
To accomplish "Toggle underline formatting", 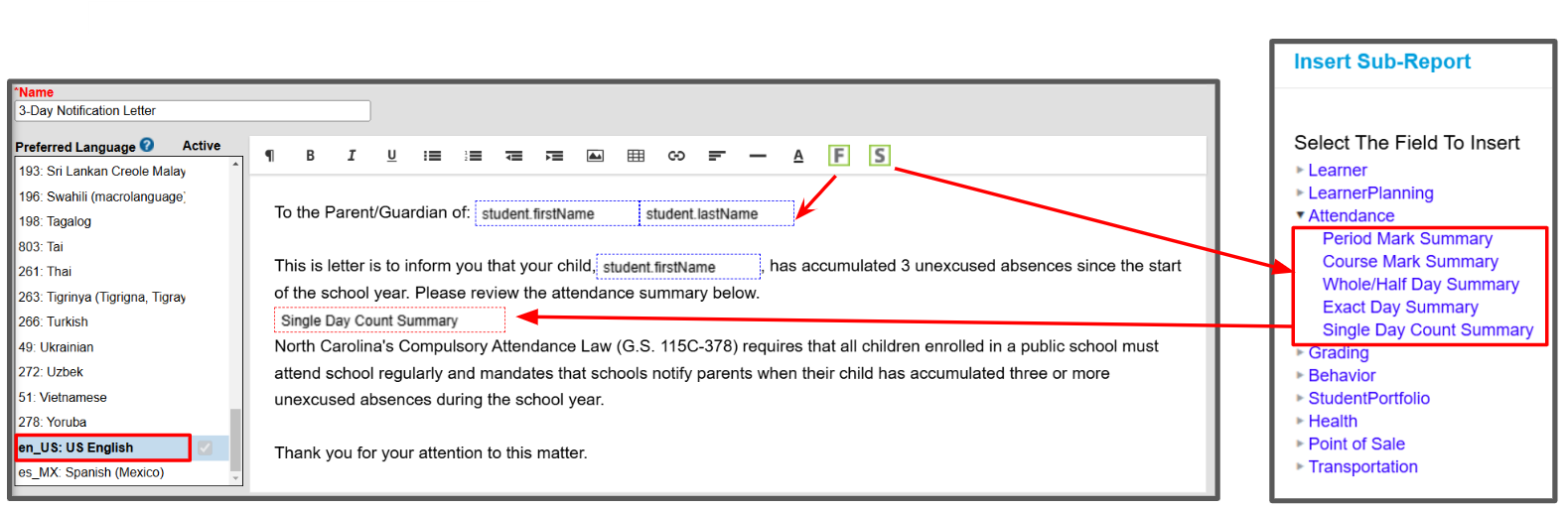I will 391,156.
